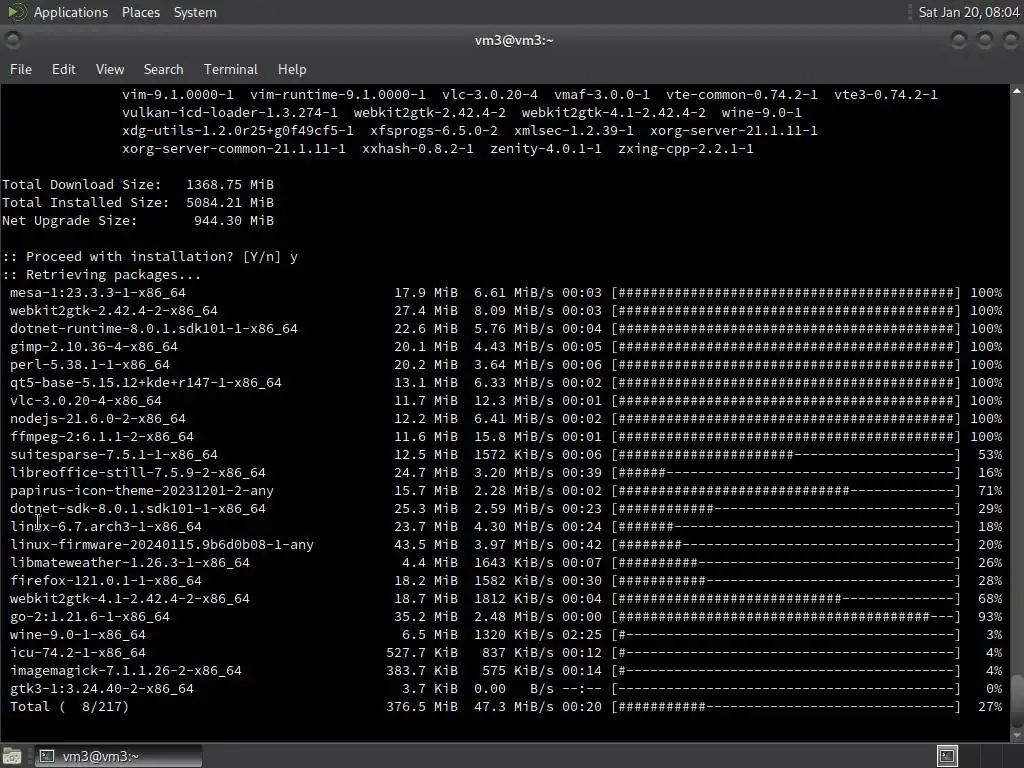1024x768 pixels.
Task: Open the terminal View menu
Action: (110, 69)
